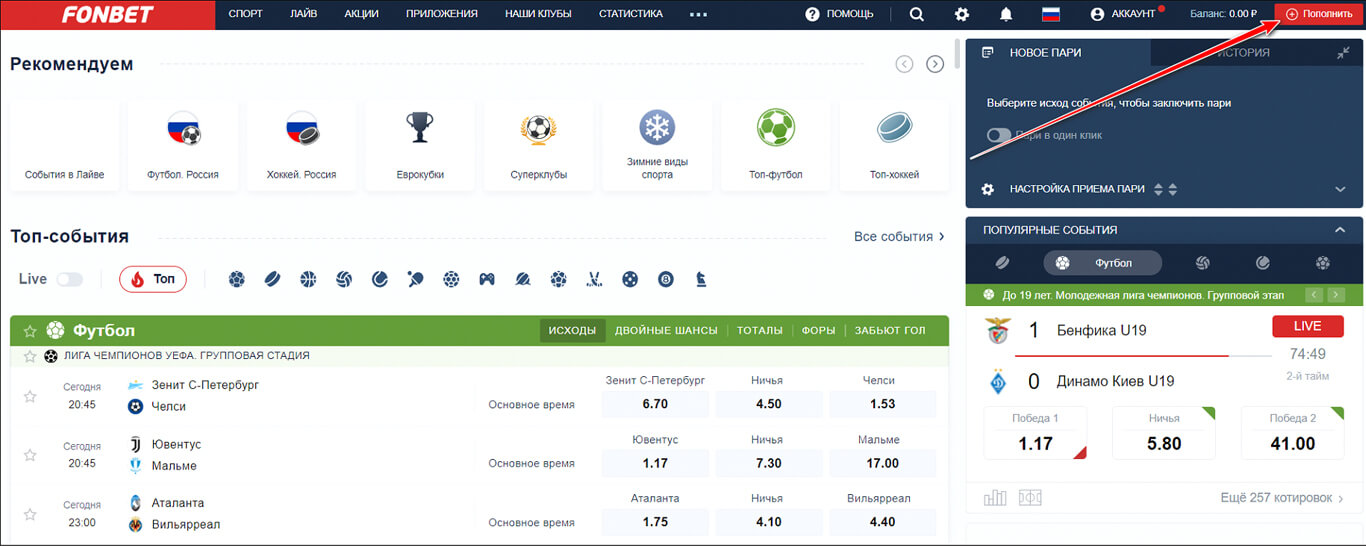This screenshot has height=546, width=1366.
Task: Open Зимние виды спорта snowflake card
Action: (657, 146)
